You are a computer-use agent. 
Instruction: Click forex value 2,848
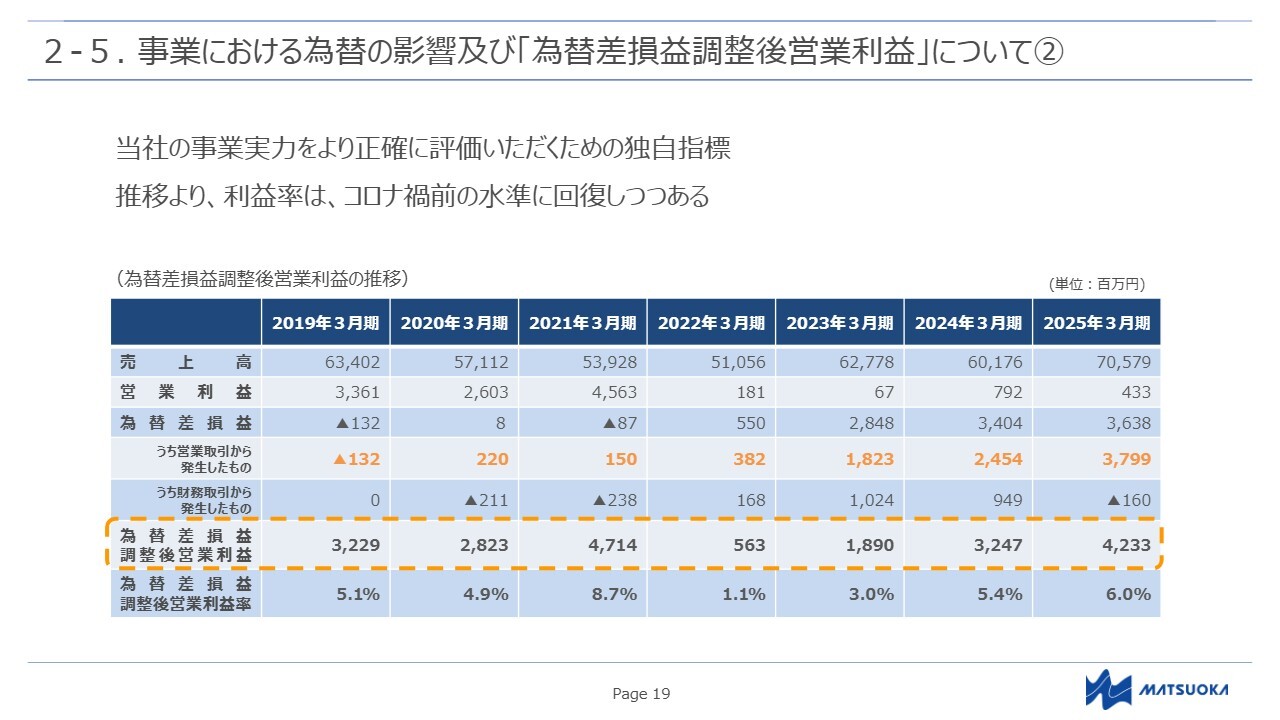tap(871, 423)
